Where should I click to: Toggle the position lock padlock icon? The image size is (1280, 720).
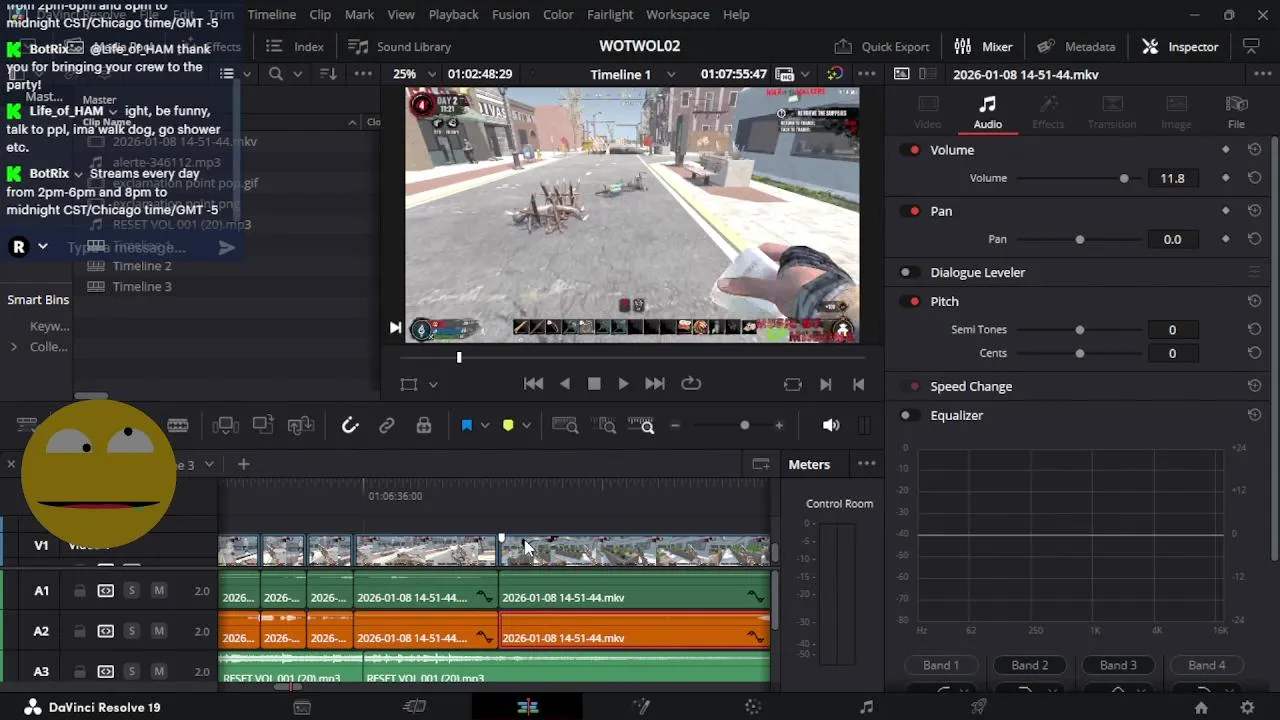[x=424, y=426]
